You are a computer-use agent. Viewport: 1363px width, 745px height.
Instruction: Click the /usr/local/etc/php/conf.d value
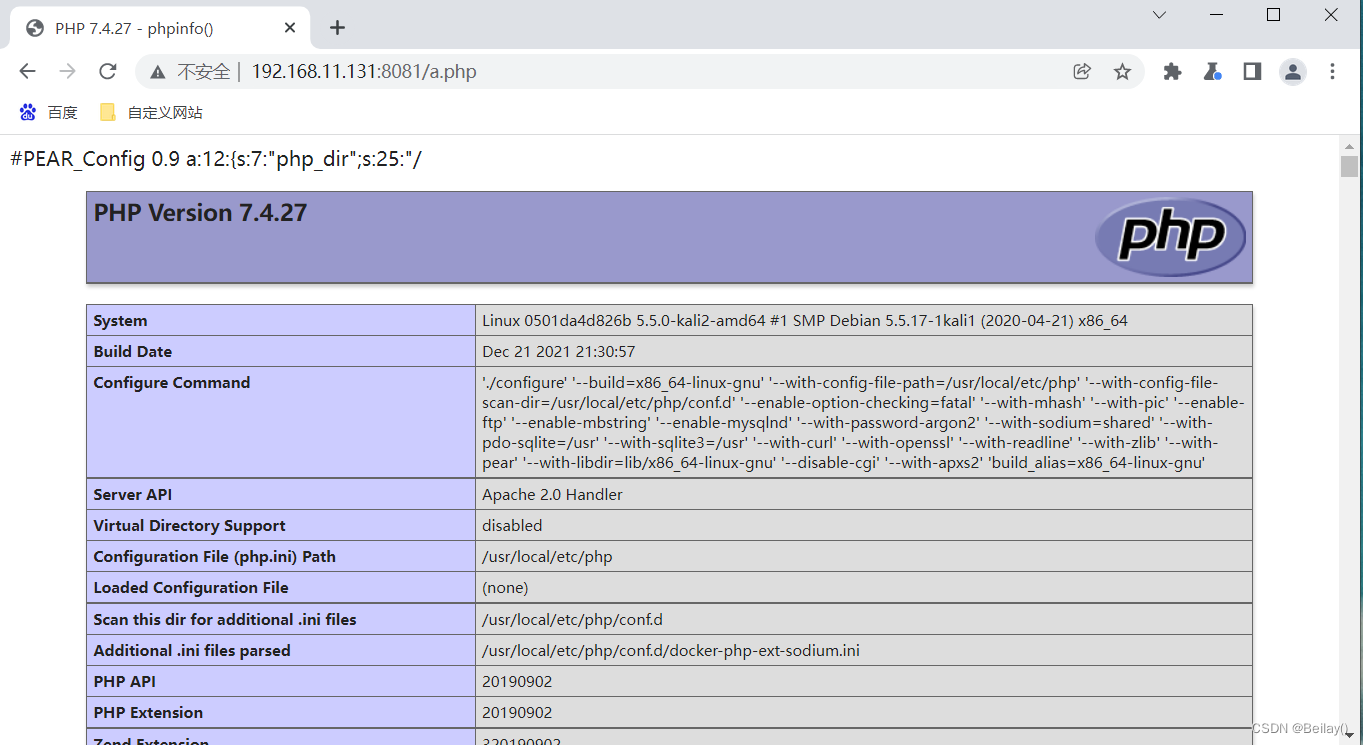572,620
